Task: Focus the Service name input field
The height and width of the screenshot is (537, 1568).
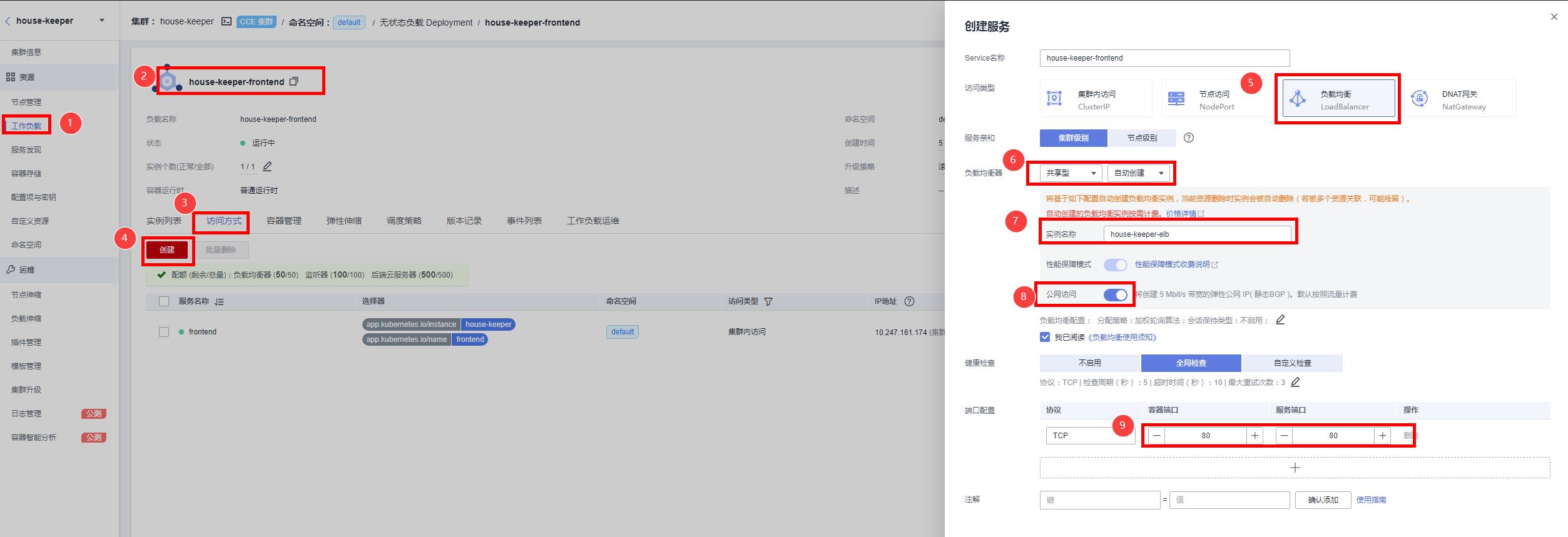Action: (1164, 58)
